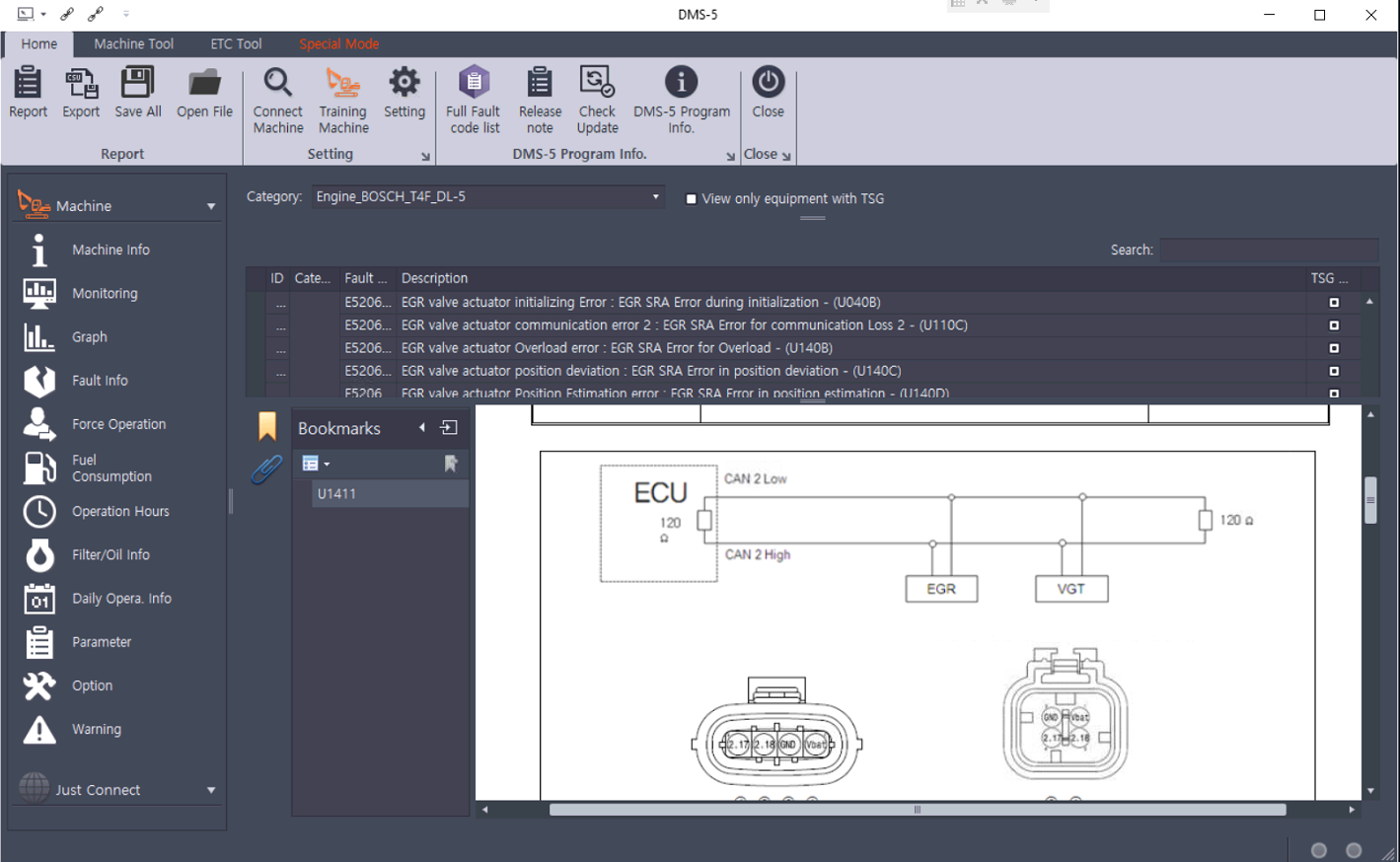Click the Report icon in ribbon
The image size is (1400, 862).
[x=28, y=83]
